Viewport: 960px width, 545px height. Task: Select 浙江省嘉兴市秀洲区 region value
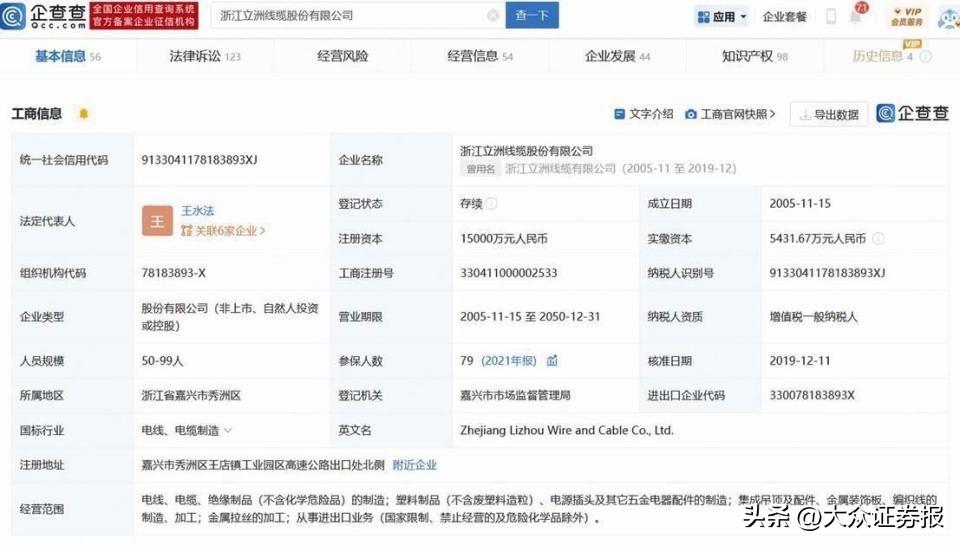191,396
